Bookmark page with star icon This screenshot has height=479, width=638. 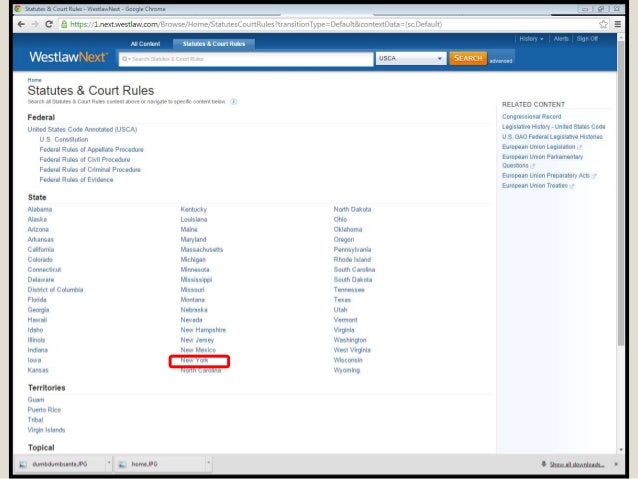603,24
